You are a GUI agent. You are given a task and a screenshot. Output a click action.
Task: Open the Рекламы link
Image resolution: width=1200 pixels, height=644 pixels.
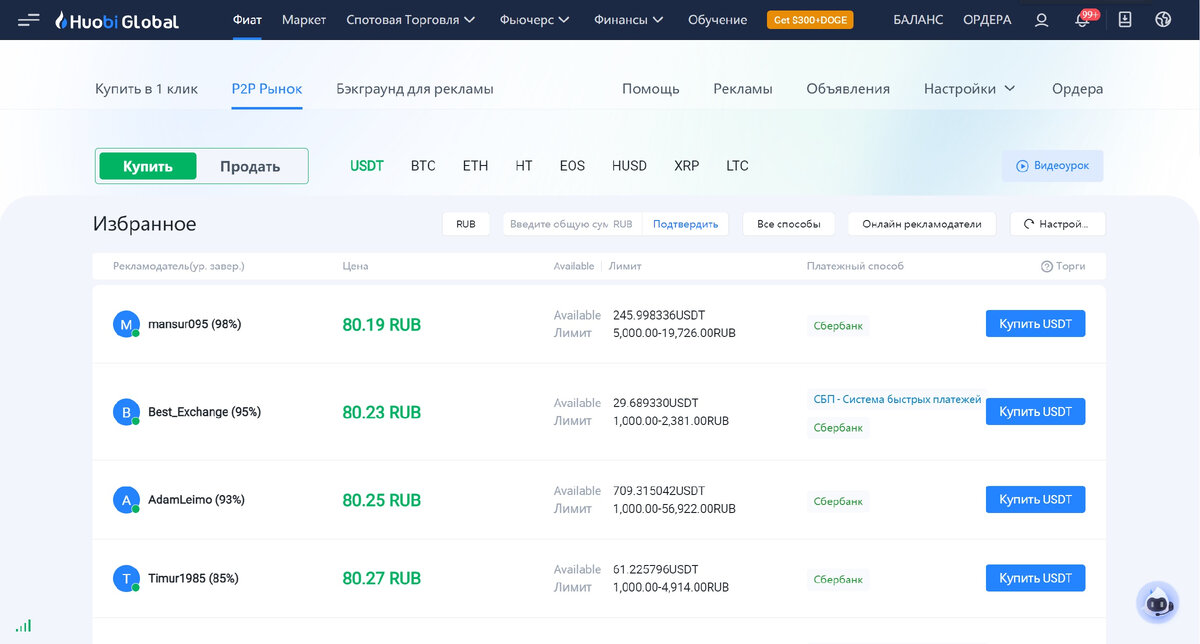coord(743,88)
